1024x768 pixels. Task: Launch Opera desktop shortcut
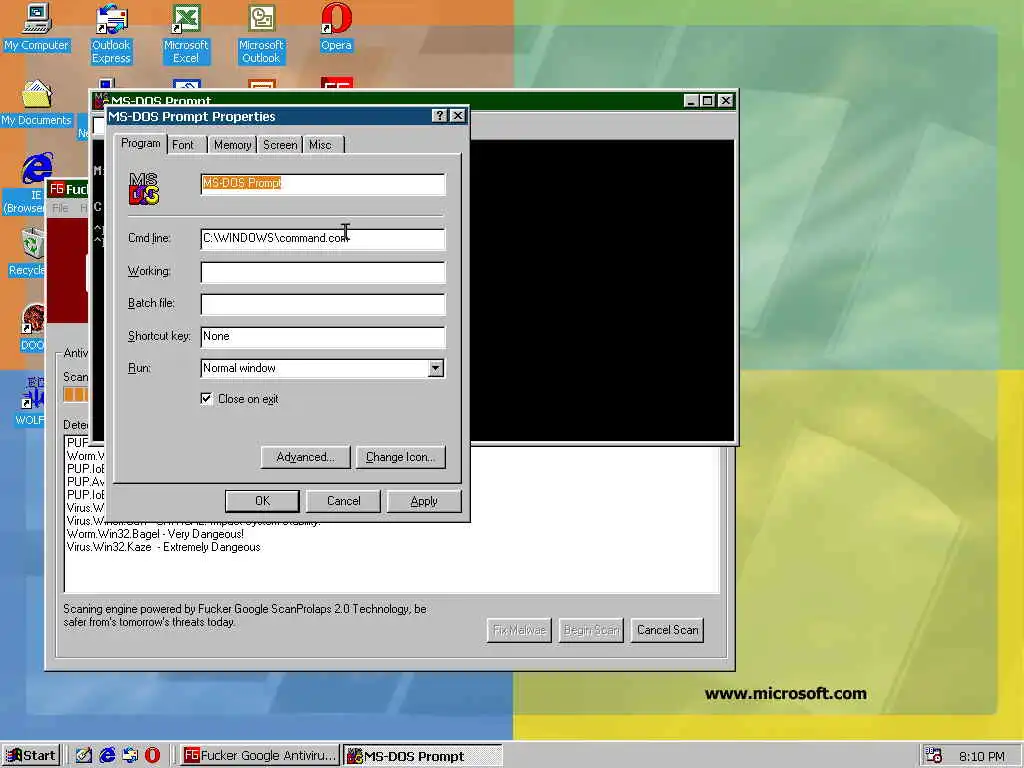click(x=336, y=27)
